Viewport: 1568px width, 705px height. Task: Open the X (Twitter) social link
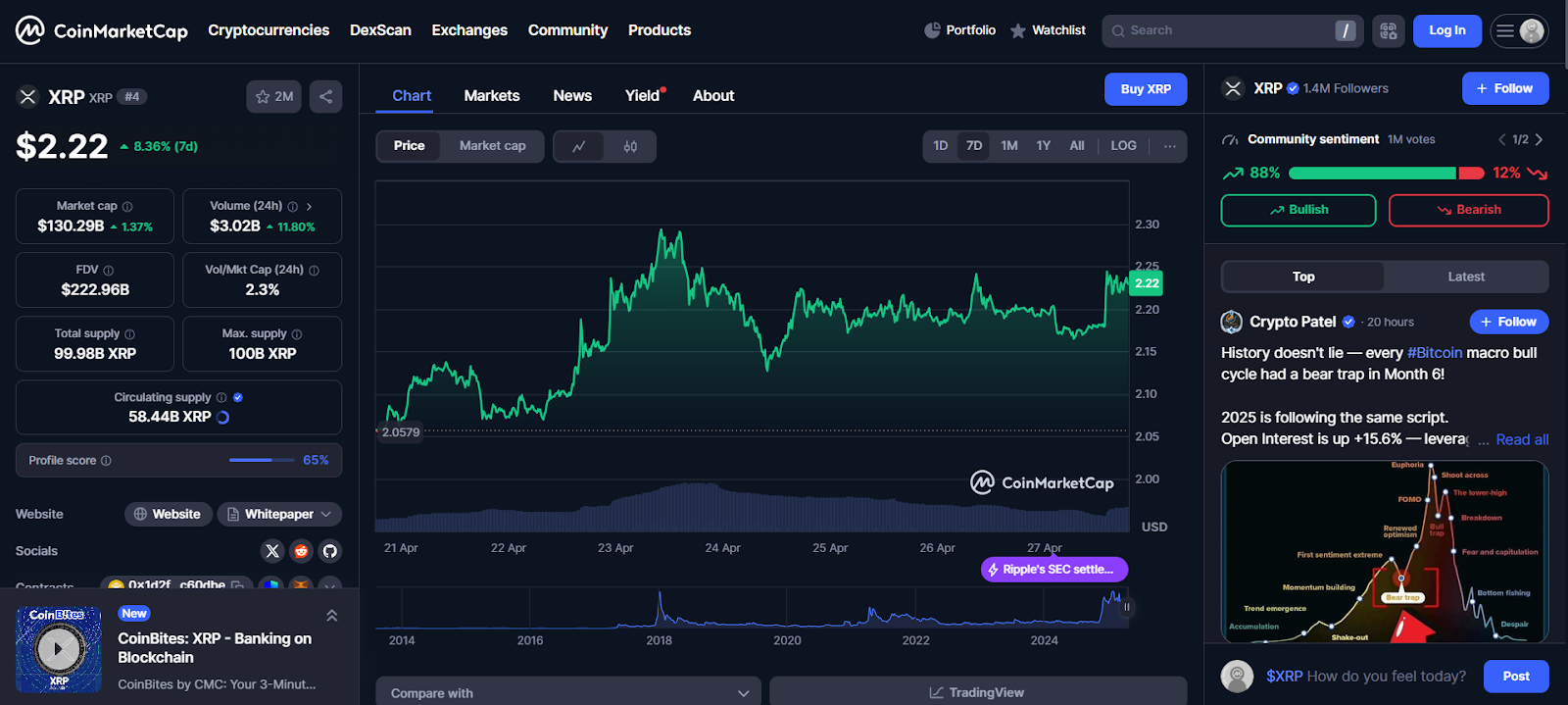pos(272,551)
